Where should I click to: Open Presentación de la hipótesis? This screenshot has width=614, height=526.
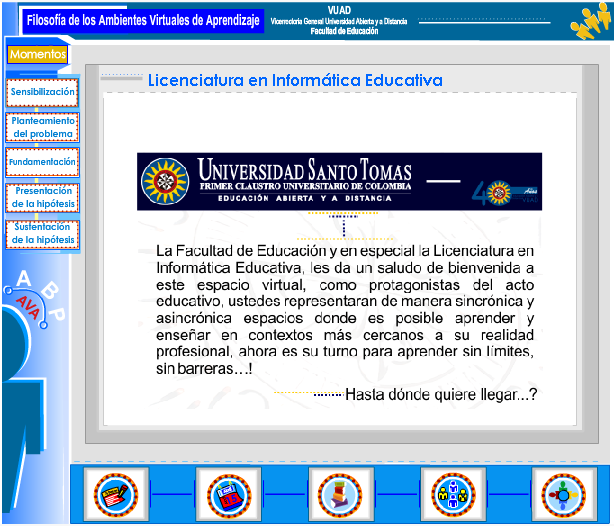tap(43, 197)
